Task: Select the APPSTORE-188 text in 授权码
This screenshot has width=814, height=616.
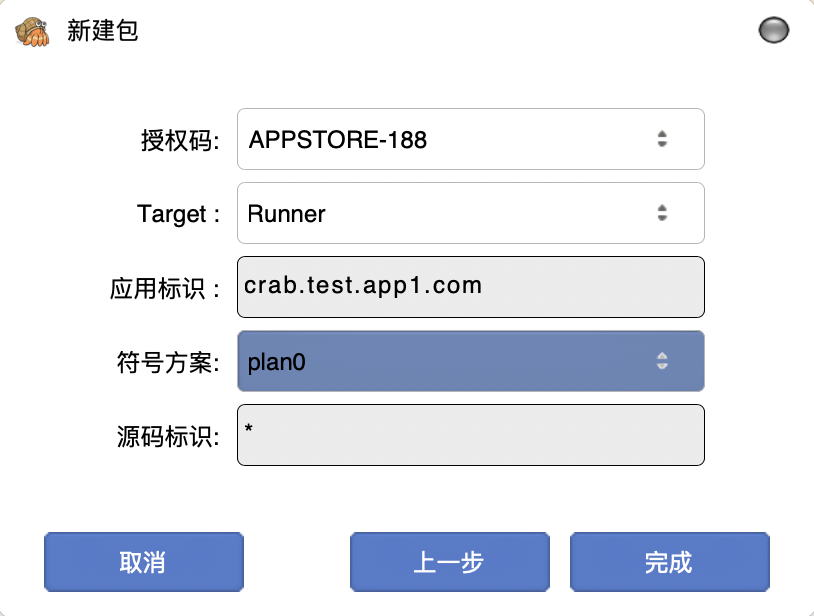Action: point(338,140)
